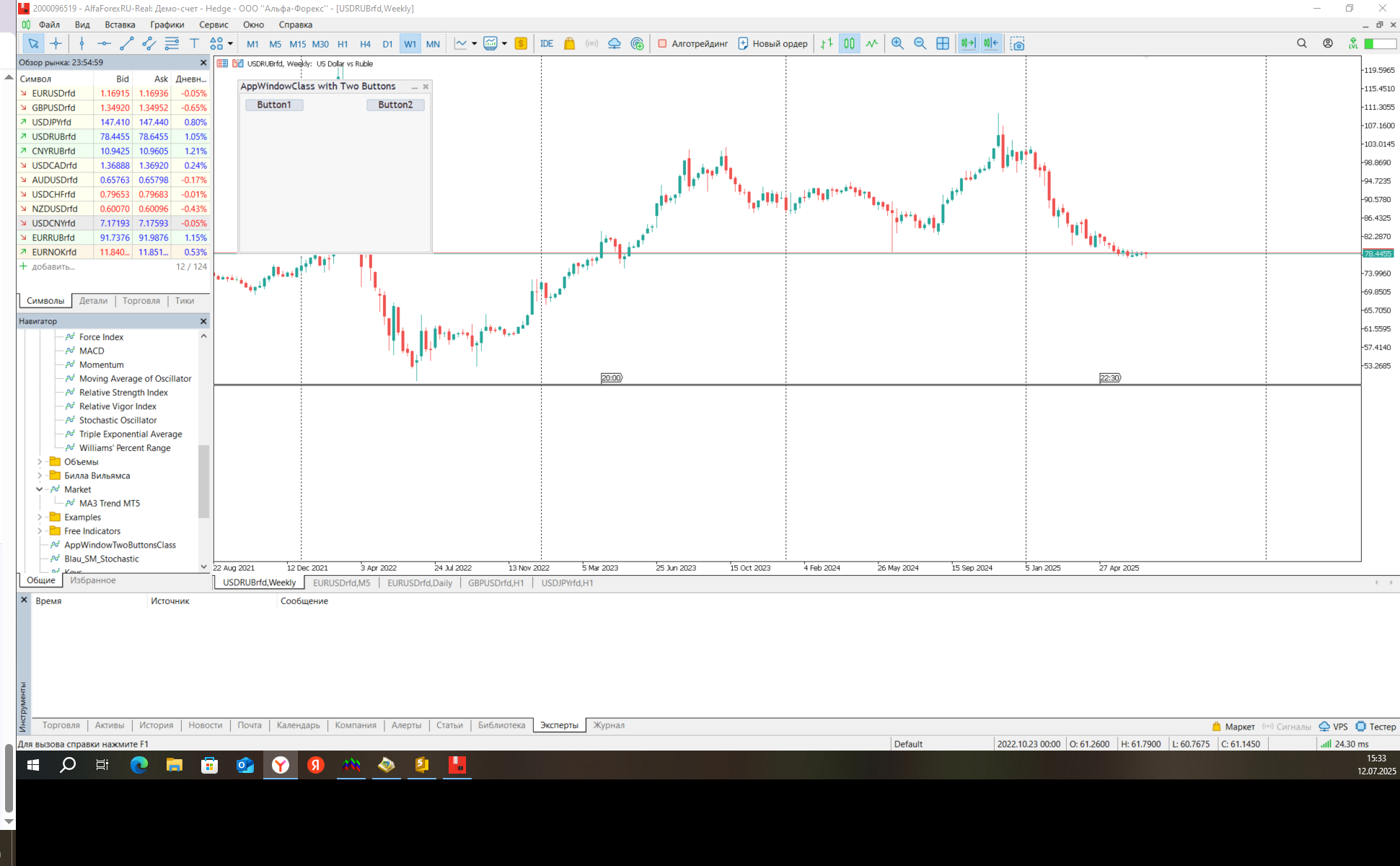
Task: Zoom in on the chart
Action: point(897,43)
